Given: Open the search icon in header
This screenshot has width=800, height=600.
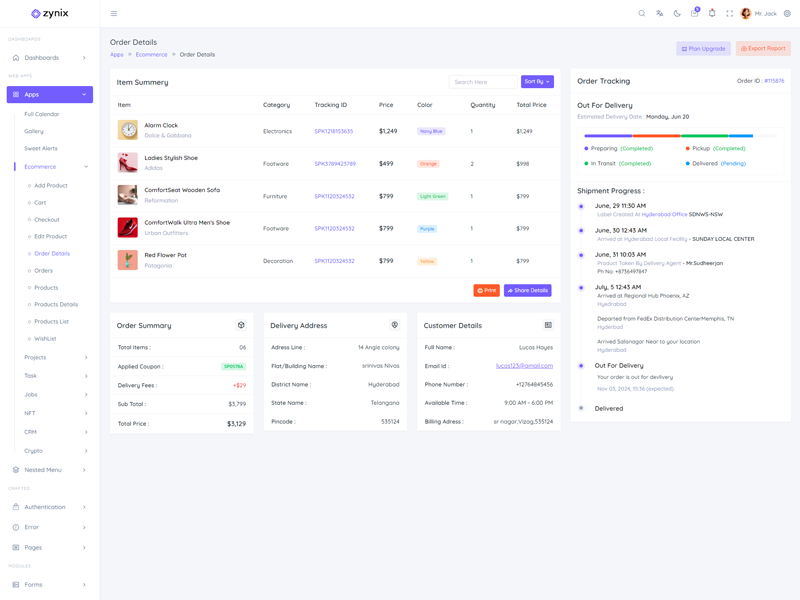Looking at the screenshot, I should (x=642, y=14).
